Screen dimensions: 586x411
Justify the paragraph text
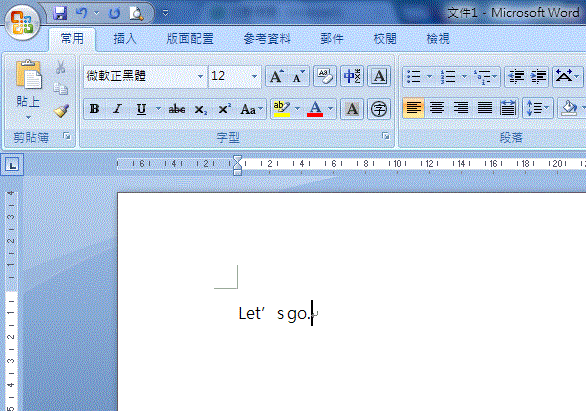[485, 108]
